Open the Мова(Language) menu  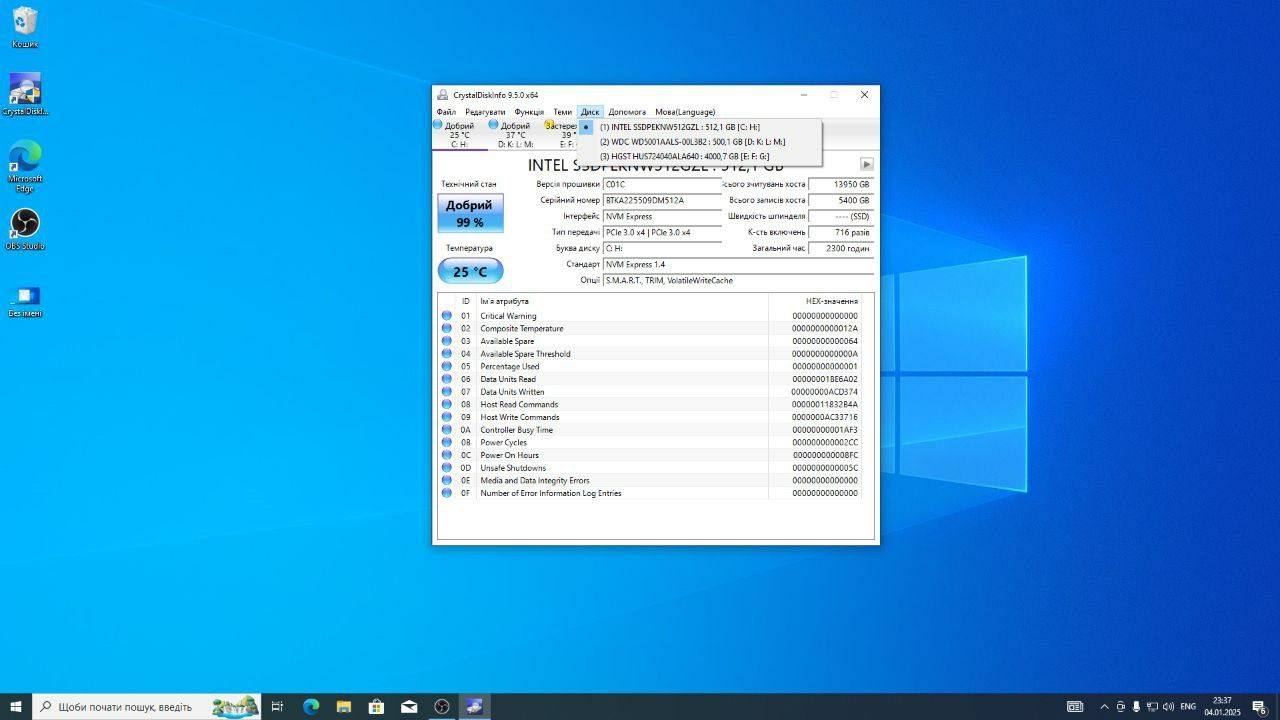(685, 112)
